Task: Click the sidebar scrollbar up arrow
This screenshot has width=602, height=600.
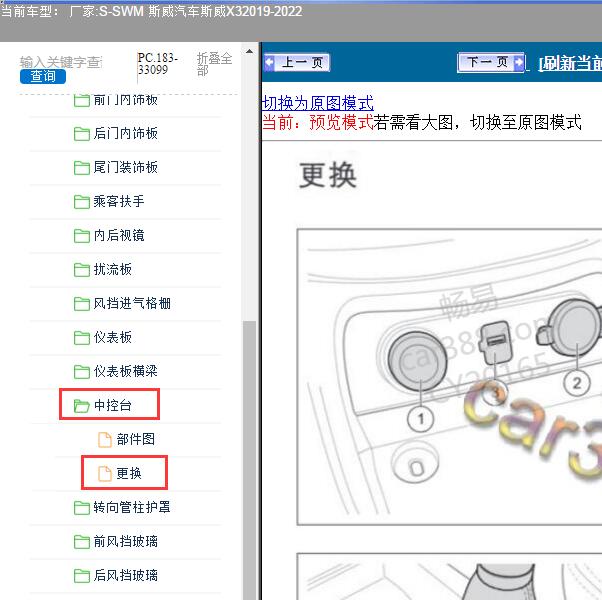Action: (x=249, y=51)
